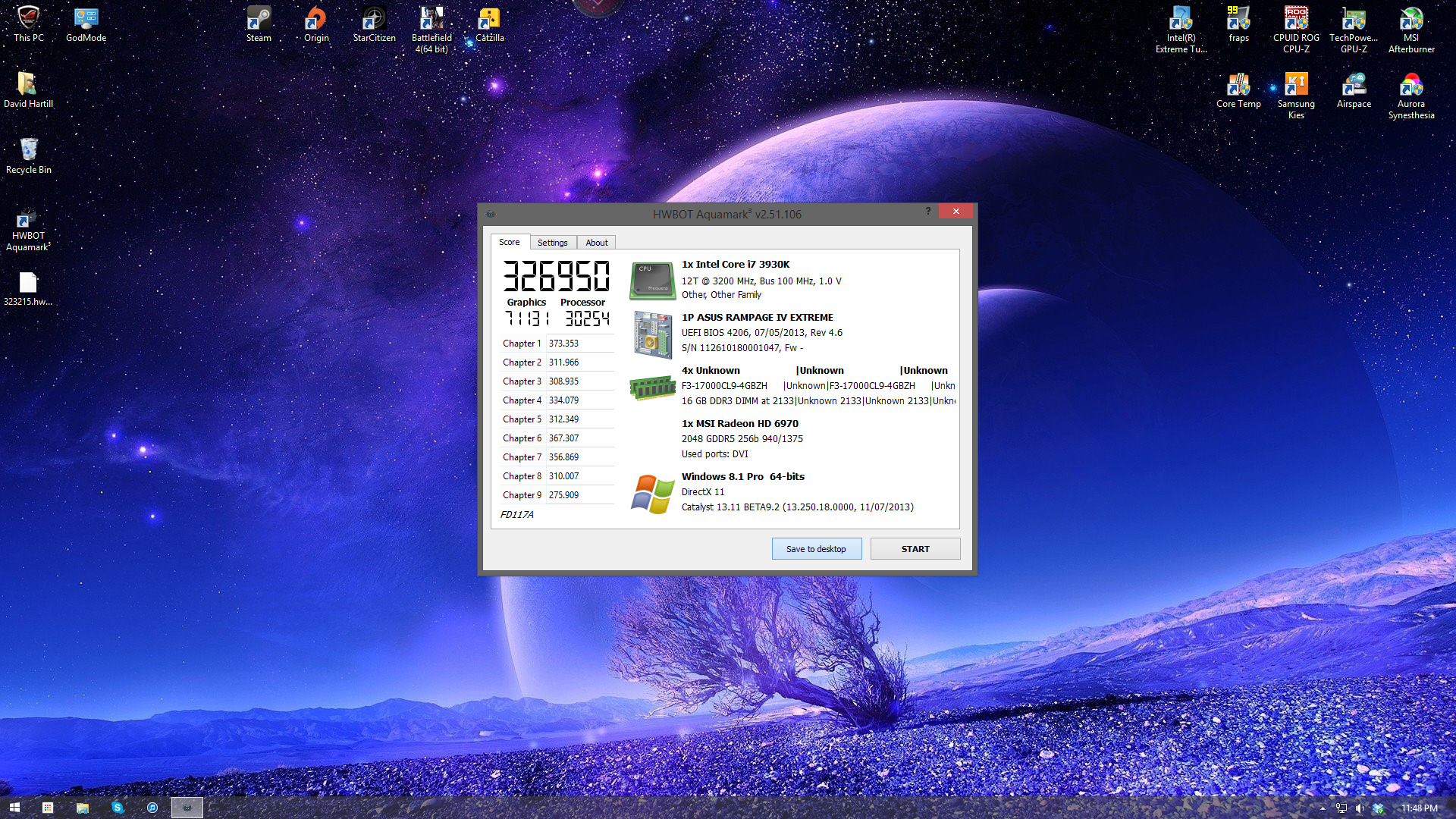Click the help question mark button
The image size is (1456, 819).
click(927, 211)
